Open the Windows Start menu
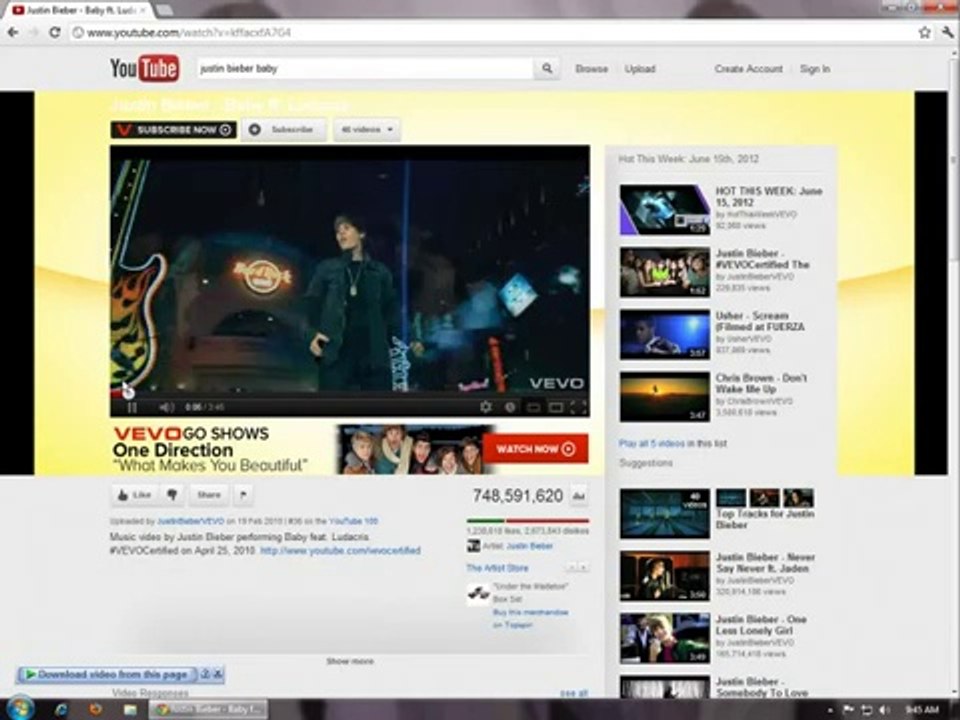Image resolution: width=960 pixels, height=720 pixels. 20,709
